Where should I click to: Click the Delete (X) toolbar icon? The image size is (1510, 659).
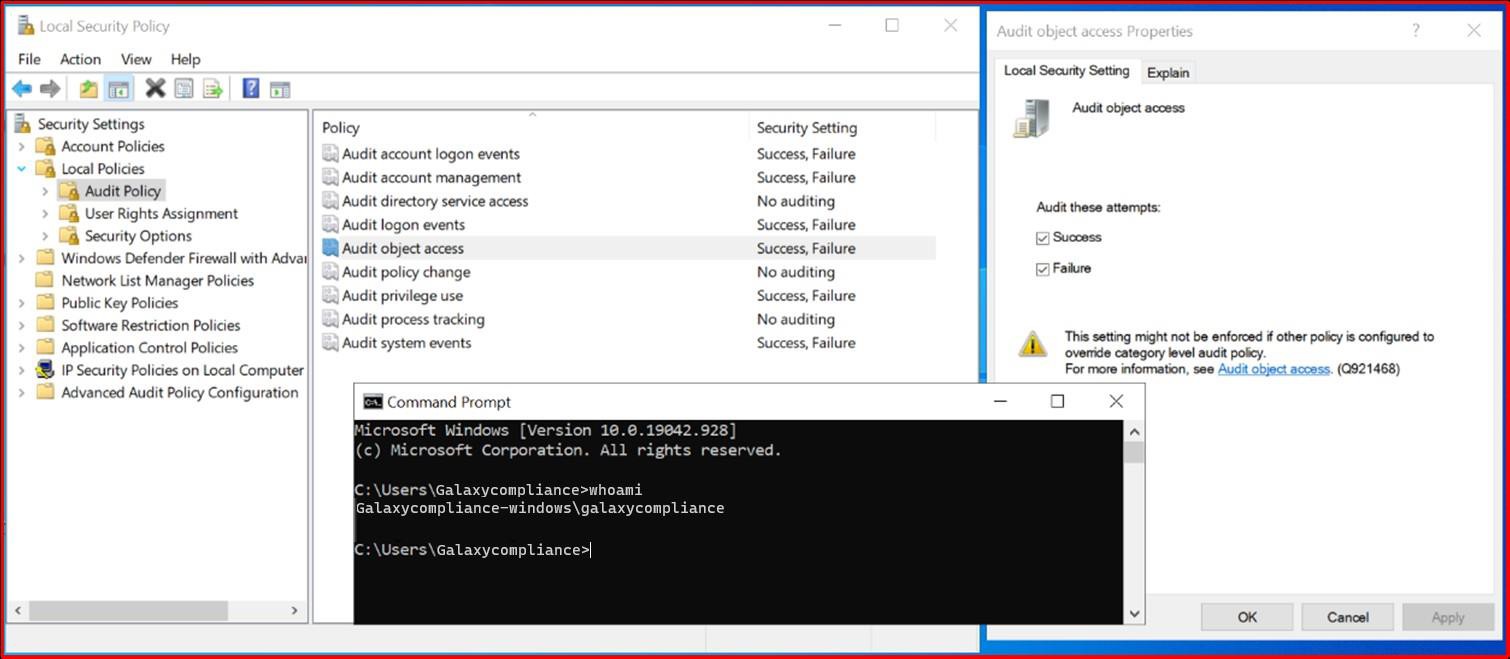(x=156, y=88)
